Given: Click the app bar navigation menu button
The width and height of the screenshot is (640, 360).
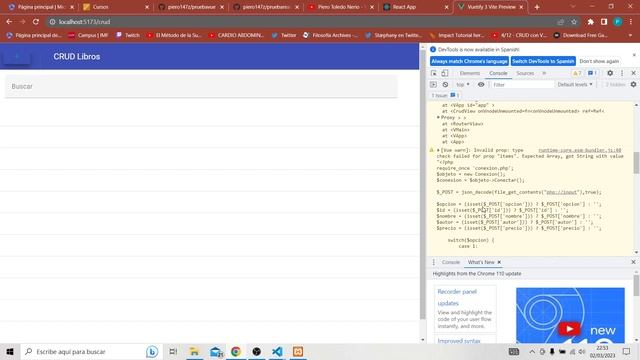Looking at the screenshot, I should coord(17,56).
